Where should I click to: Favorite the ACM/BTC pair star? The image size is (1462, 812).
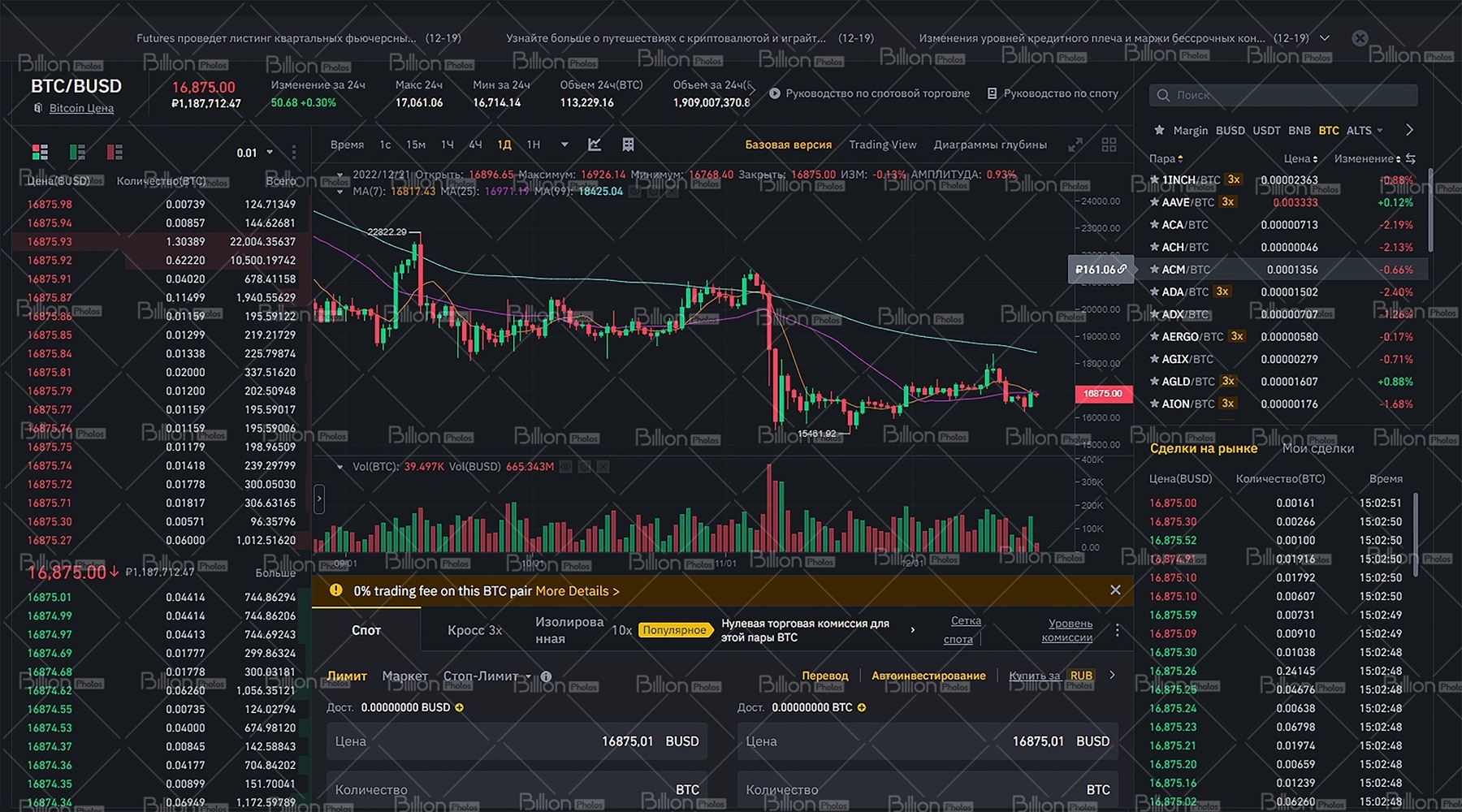coord(1154,269)
